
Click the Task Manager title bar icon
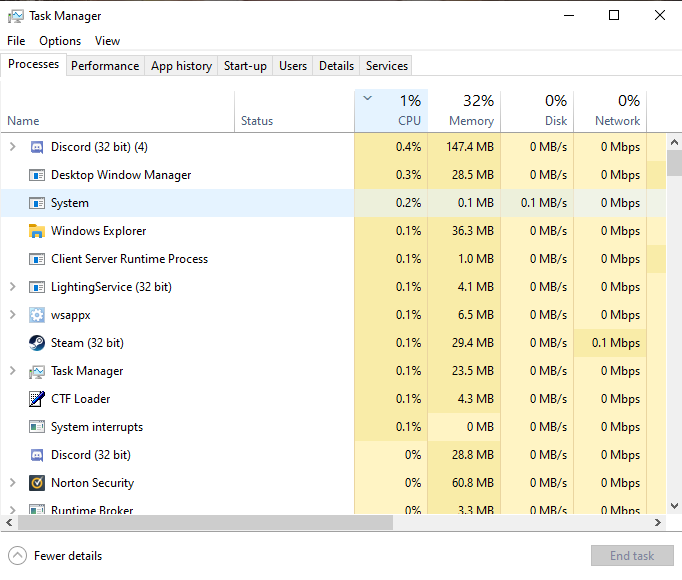[x=16, y=17]
